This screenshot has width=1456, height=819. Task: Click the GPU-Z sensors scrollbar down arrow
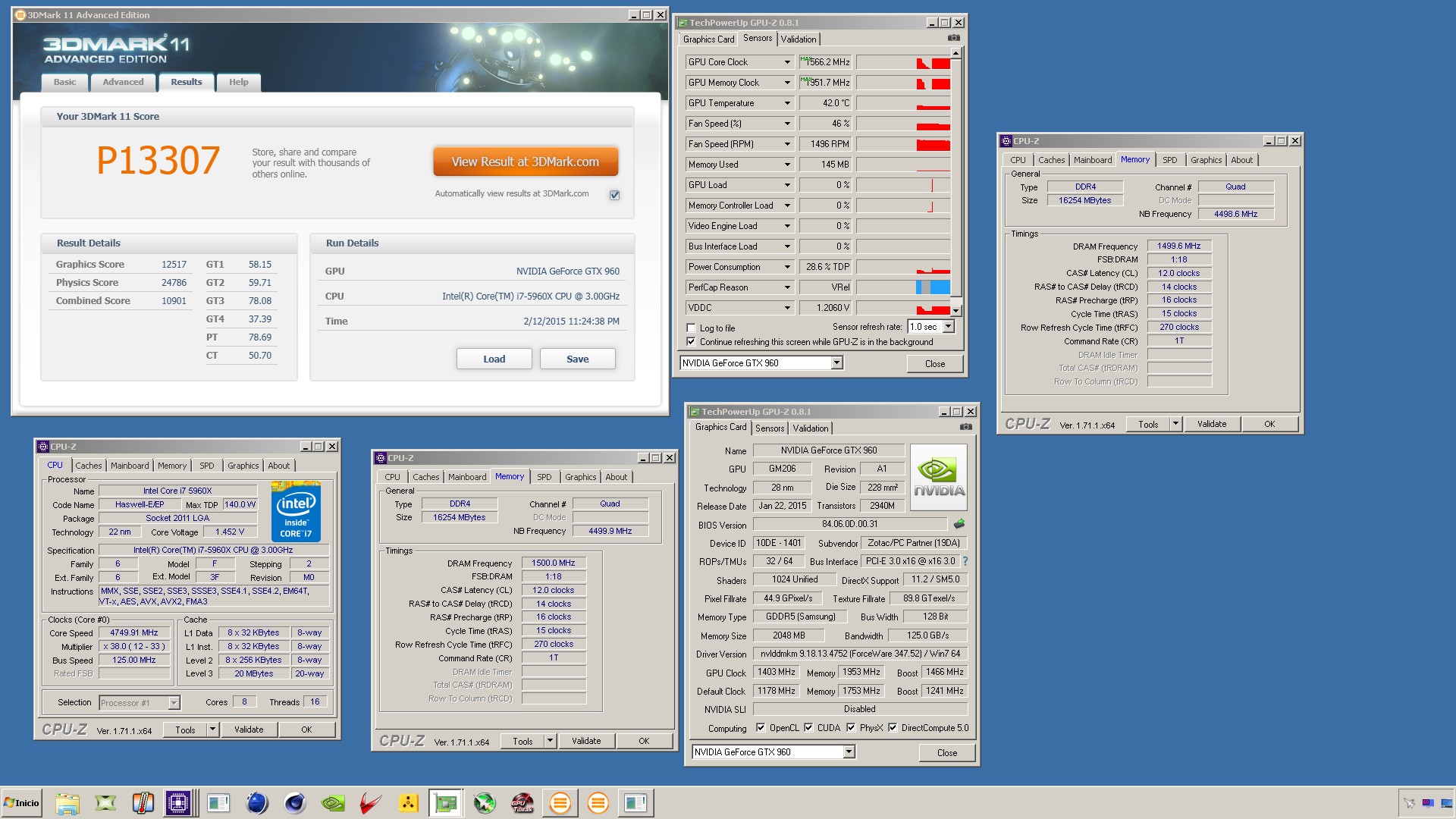[956, 311]
